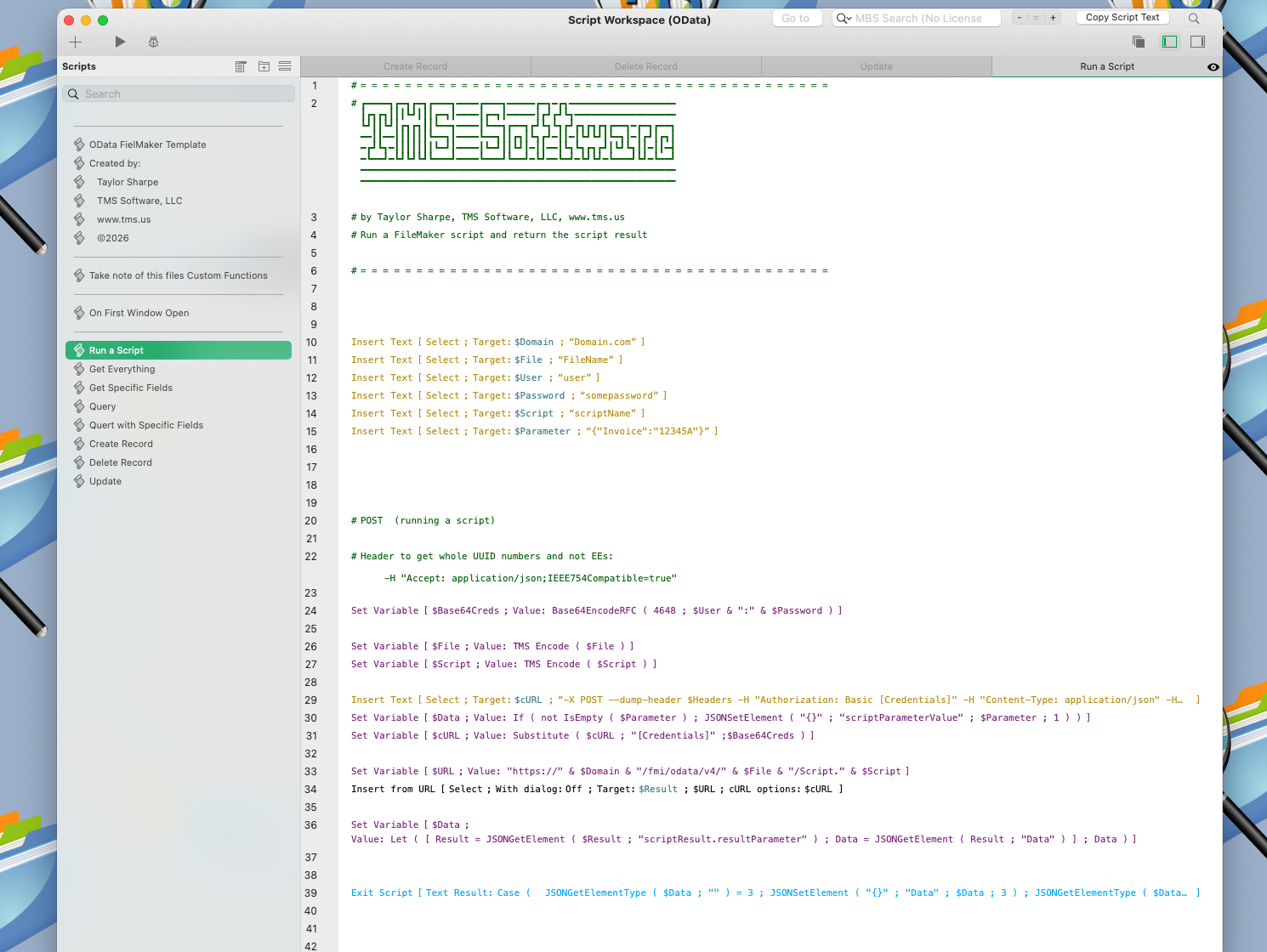Click the magnifier icon beside Copy Script Text

coord(1194,18)
